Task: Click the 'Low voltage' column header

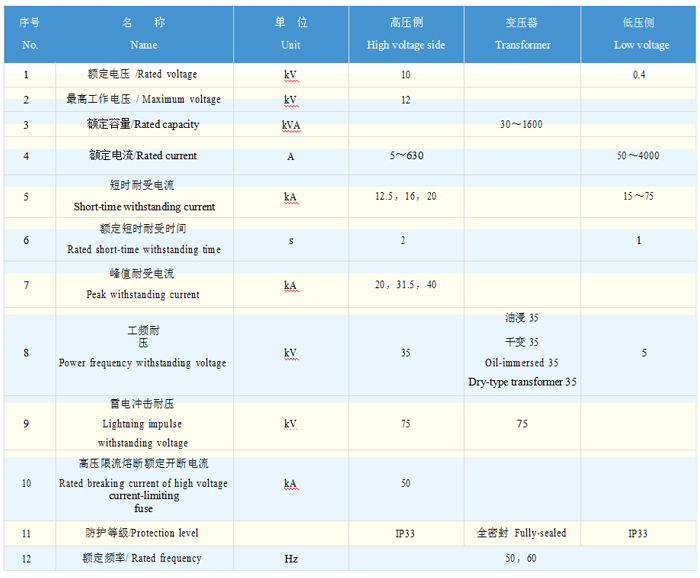Action: (639, 34)
